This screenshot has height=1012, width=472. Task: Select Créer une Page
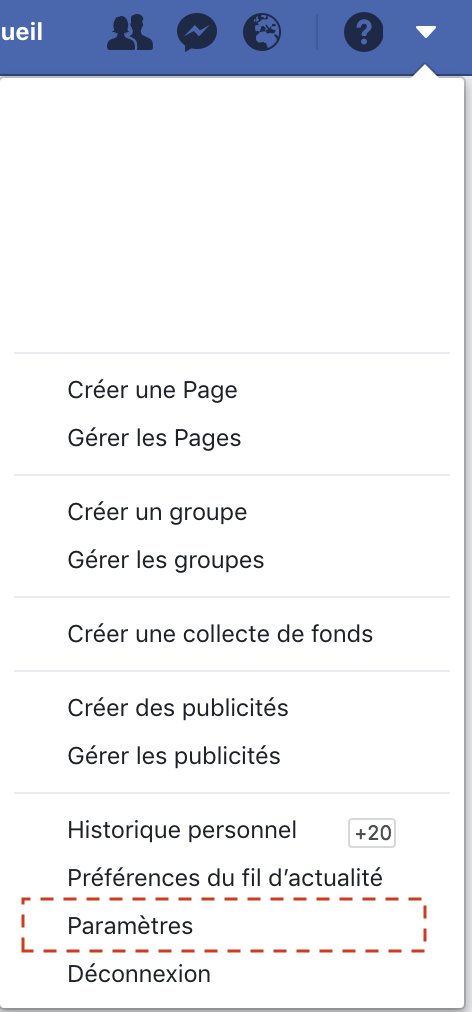click(152, 390)
